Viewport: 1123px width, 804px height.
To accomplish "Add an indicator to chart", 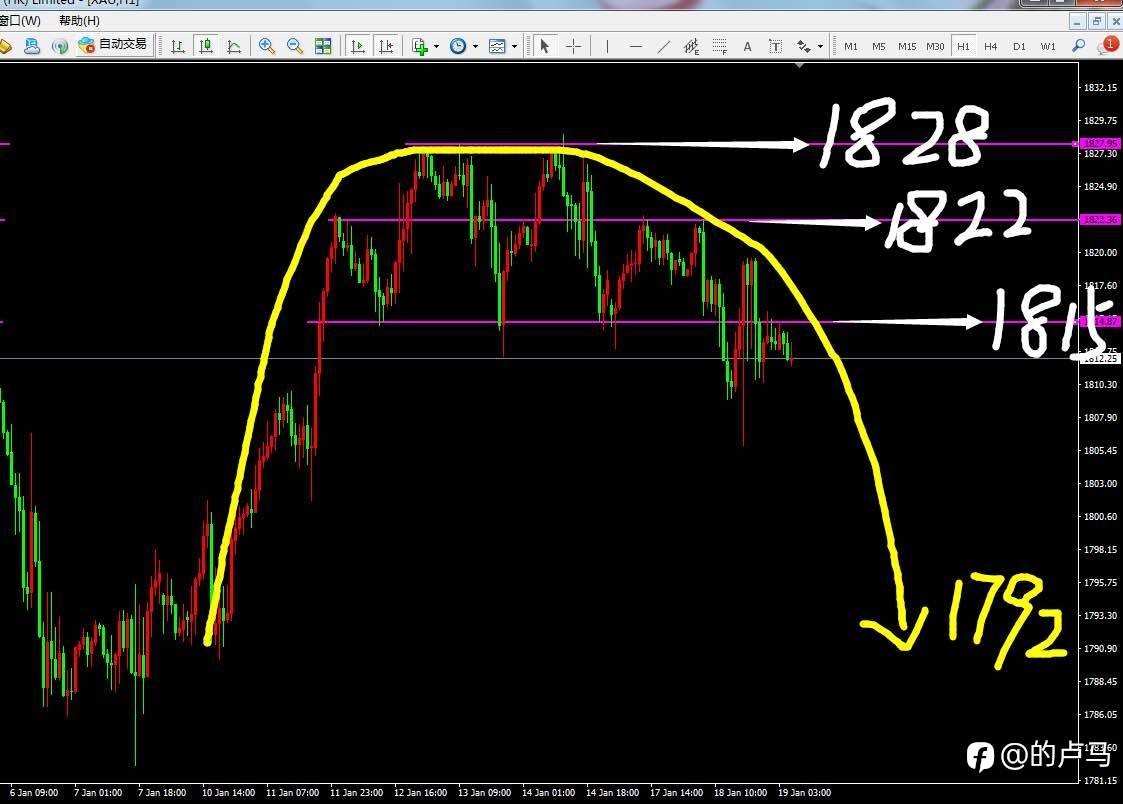I will tap(420, 47).
